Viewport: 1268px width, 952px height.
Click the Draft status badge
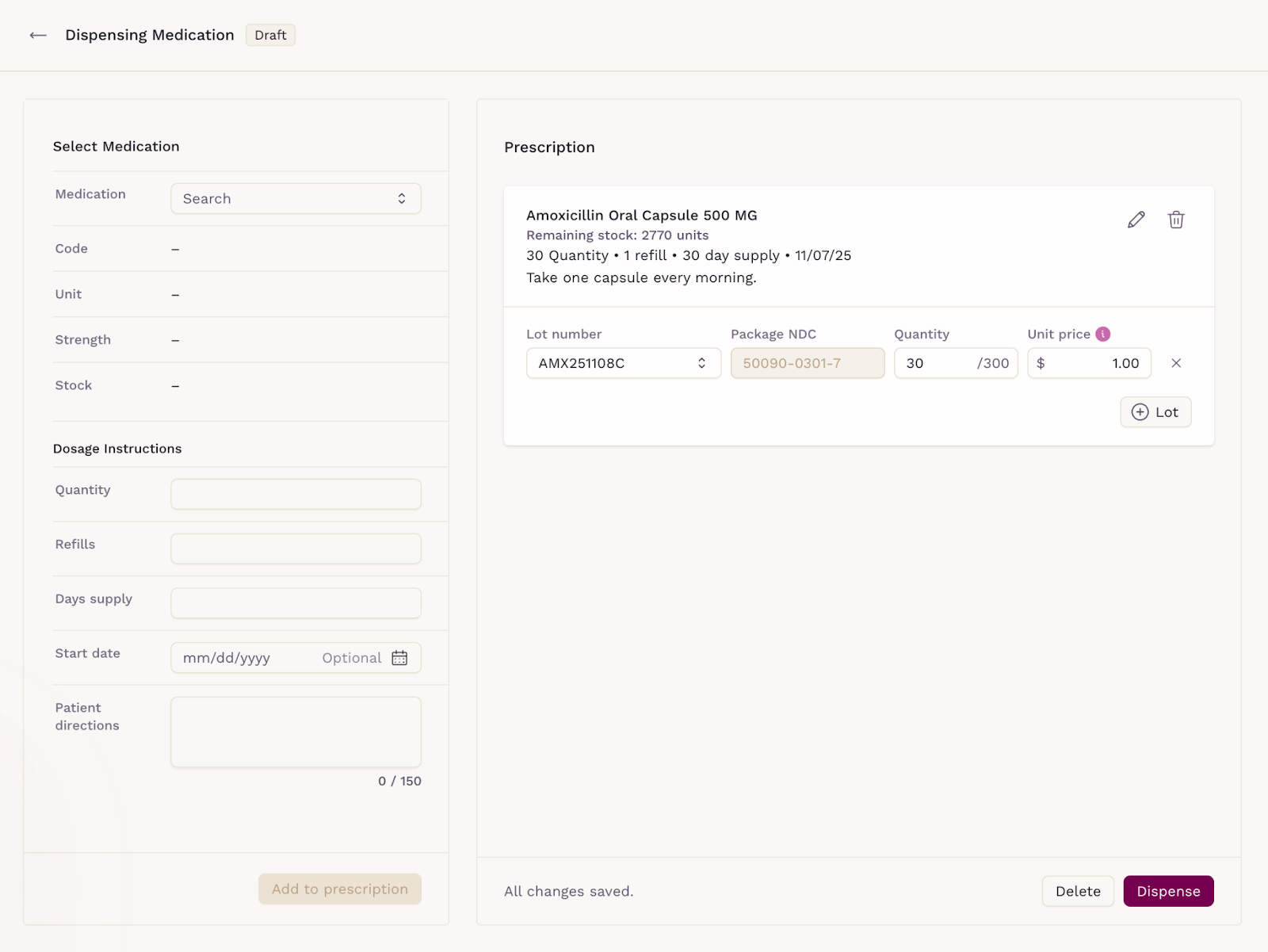tap(270, 35)
